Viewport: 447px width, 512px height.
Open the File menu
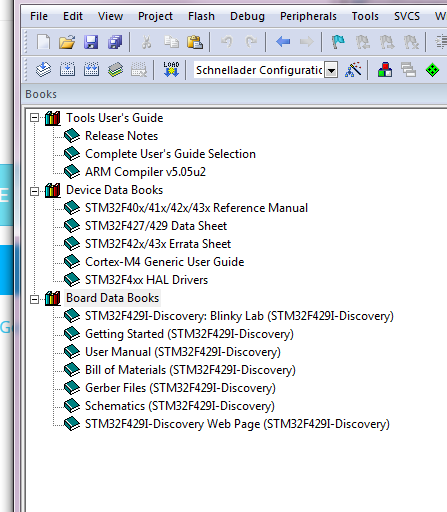tap(39, 16)
